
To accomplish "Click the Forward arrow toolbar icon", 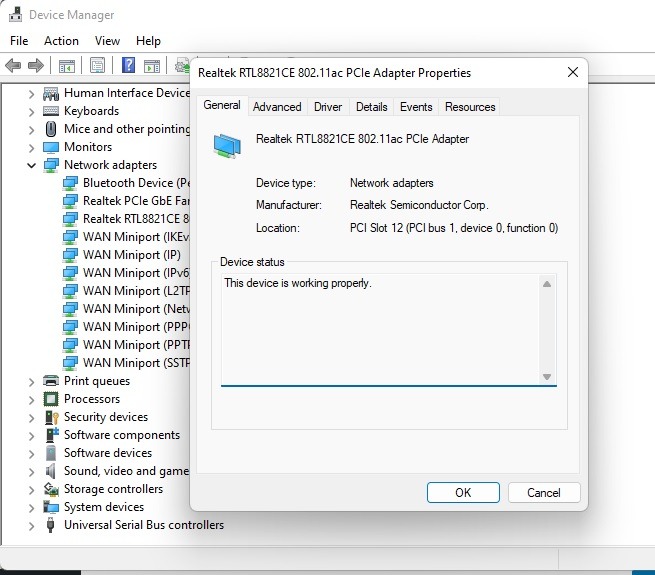I will pos(36,65).
